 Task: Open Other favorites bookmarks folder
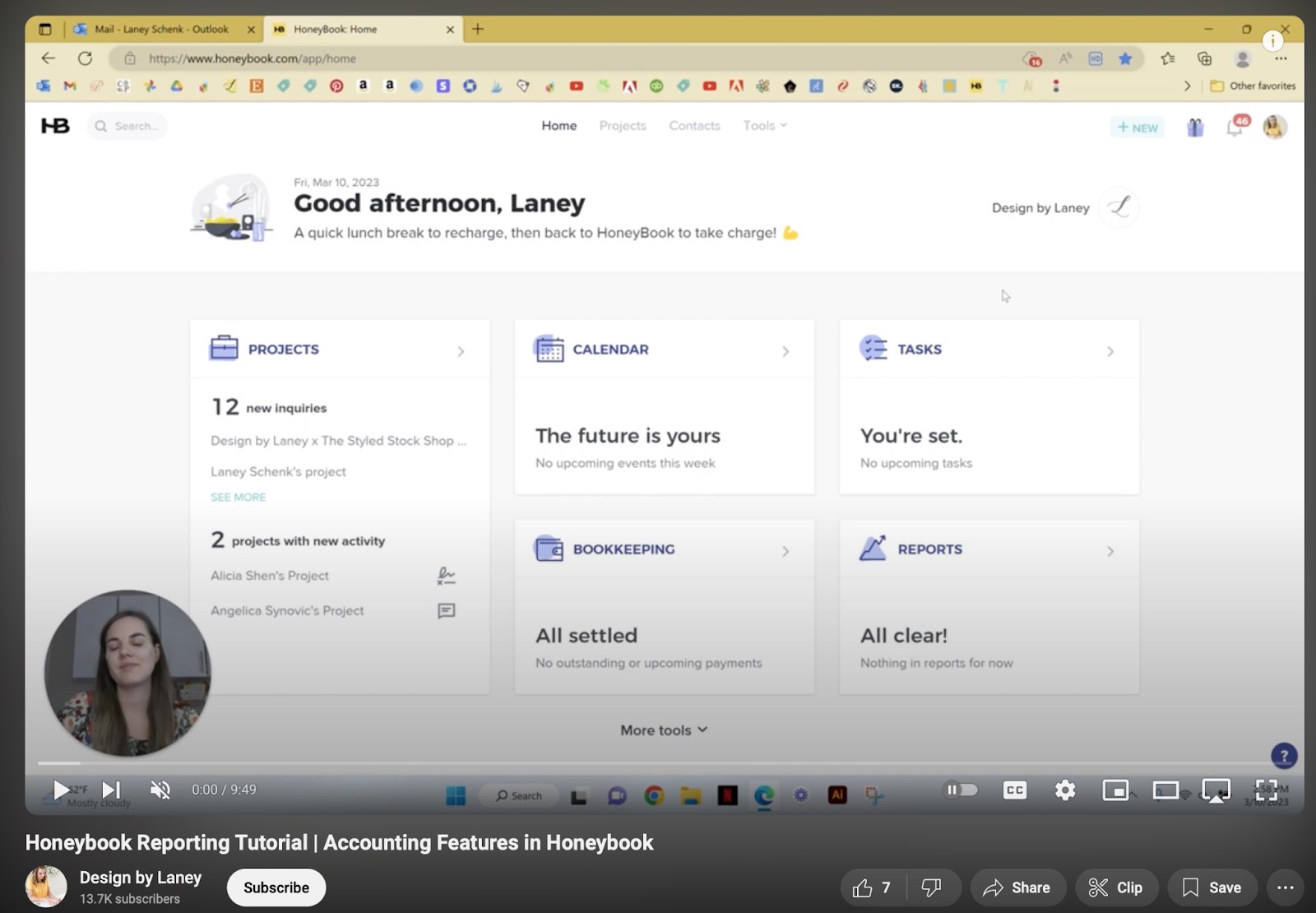(1253, 86)
